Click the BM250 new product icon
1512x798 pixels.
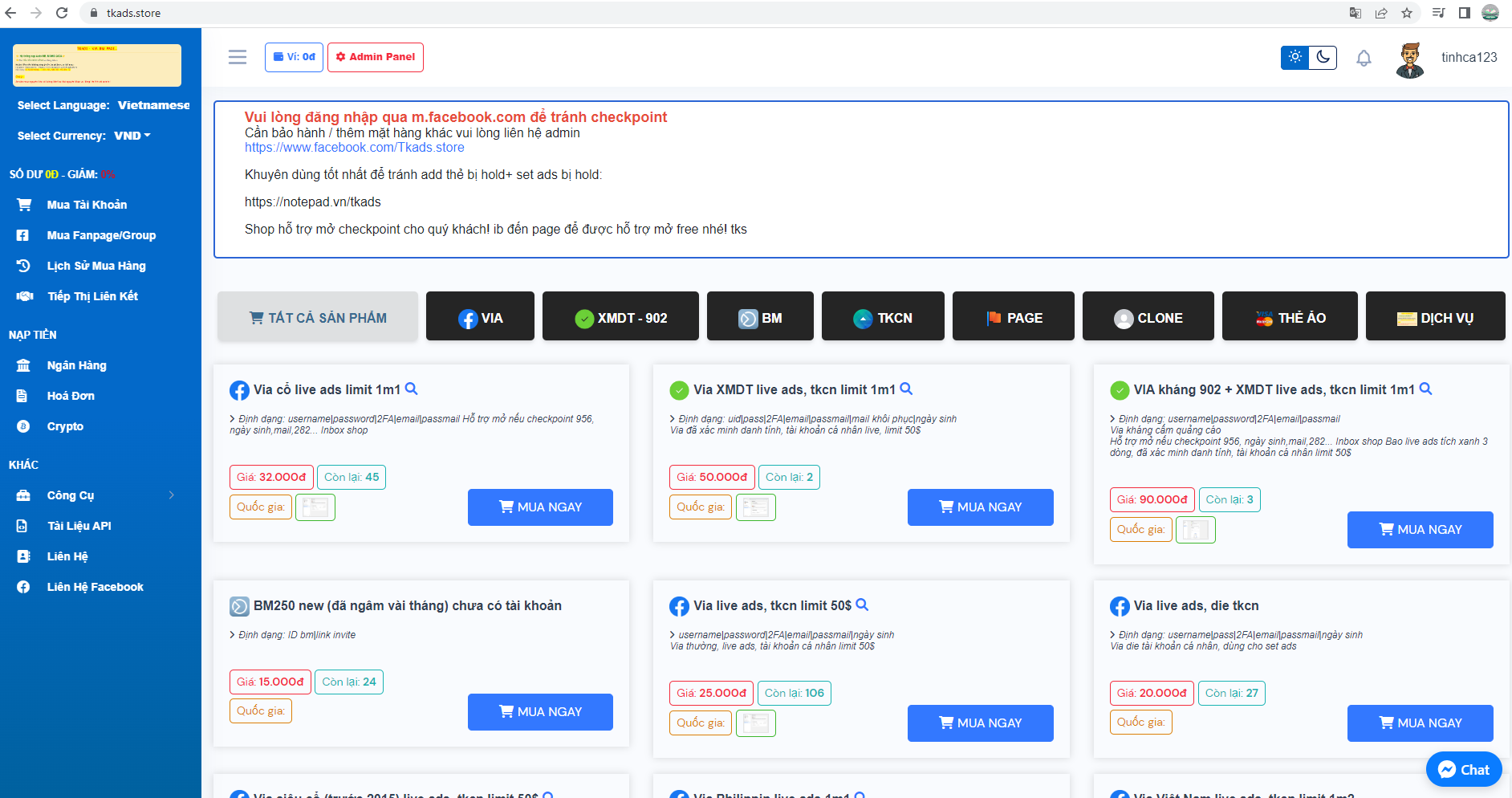tap(239, 606)
